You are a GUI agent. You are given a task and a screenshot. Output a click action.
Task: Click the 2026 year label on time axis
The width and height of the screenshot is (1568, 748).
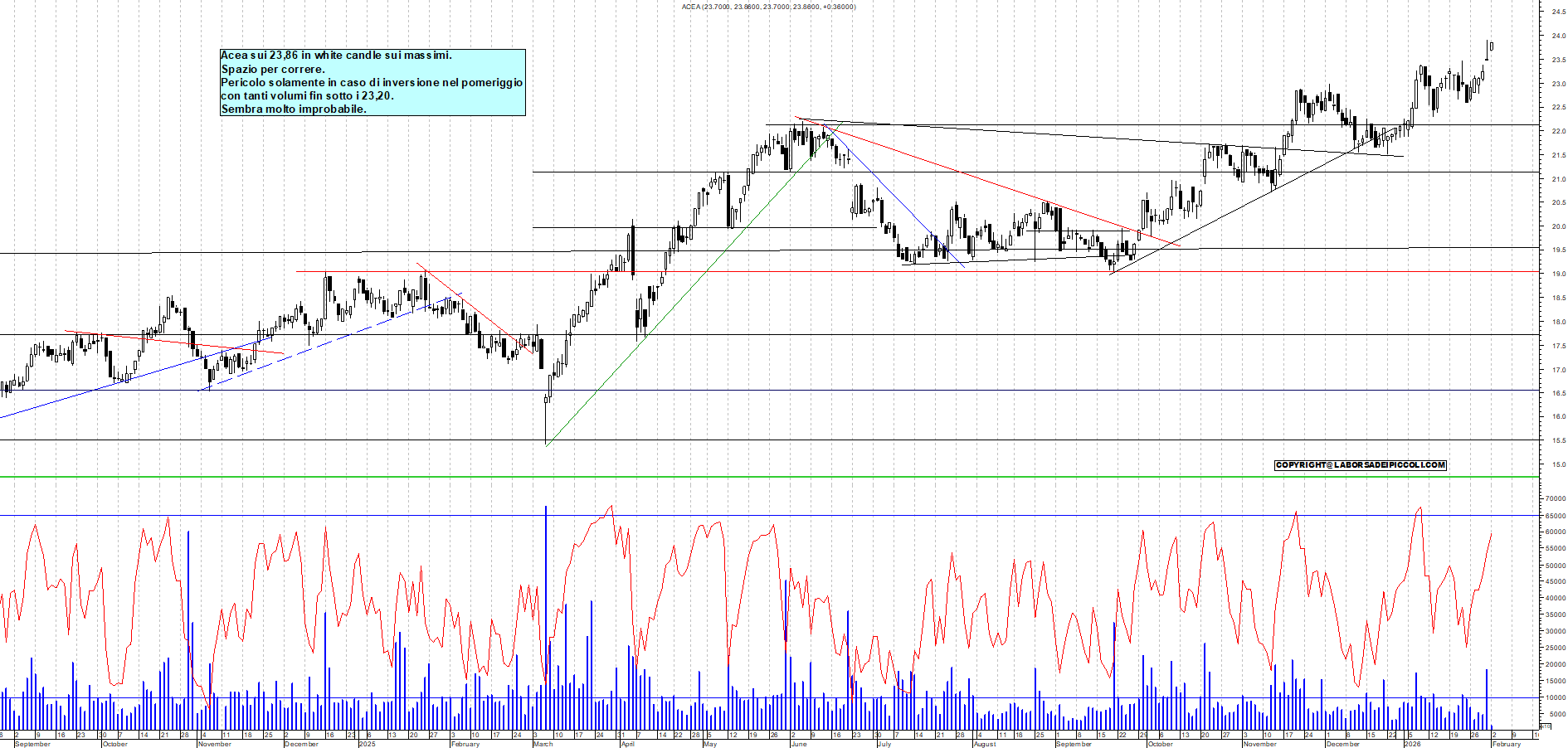tap(1412, 744)
